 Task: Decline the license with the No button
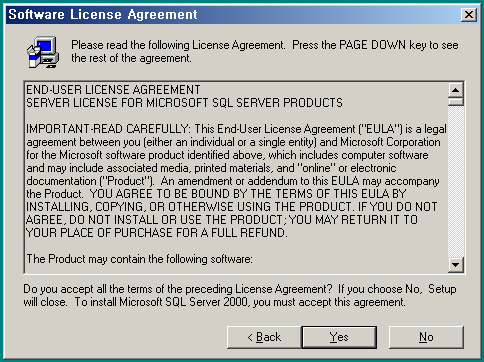[426, 337]
